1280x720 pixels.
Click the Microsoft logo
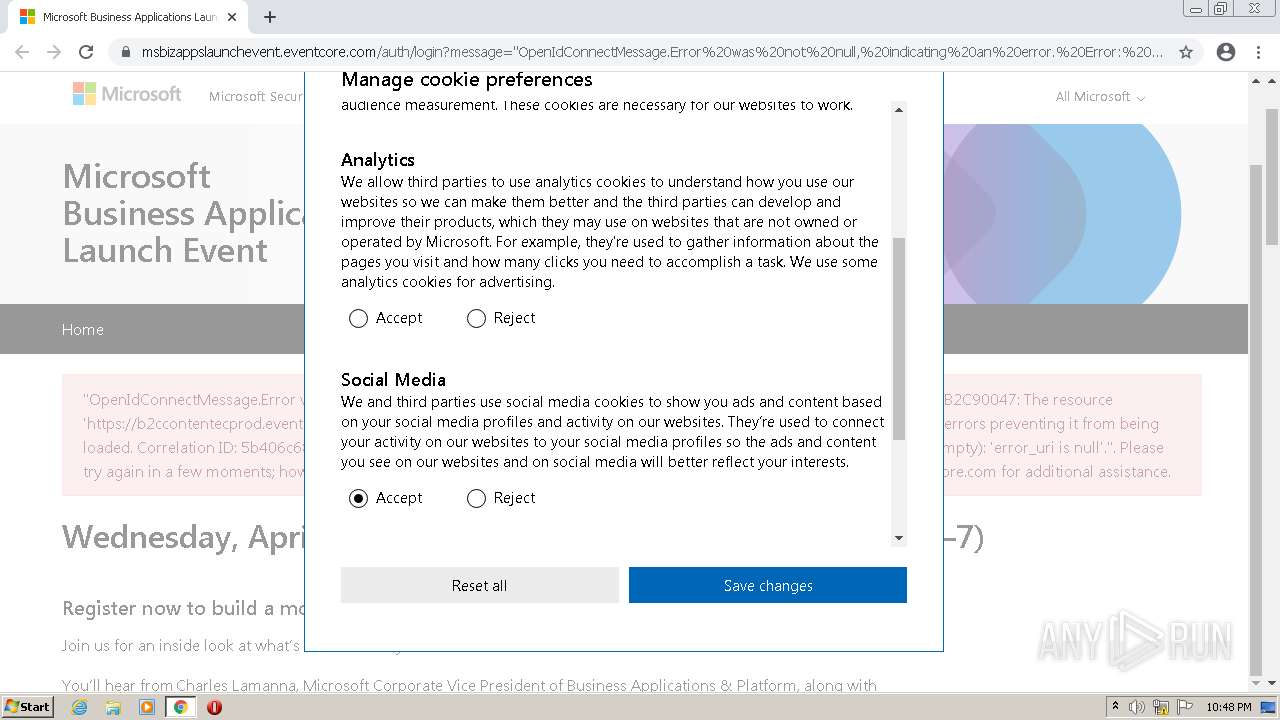click(x=127, y=94)
